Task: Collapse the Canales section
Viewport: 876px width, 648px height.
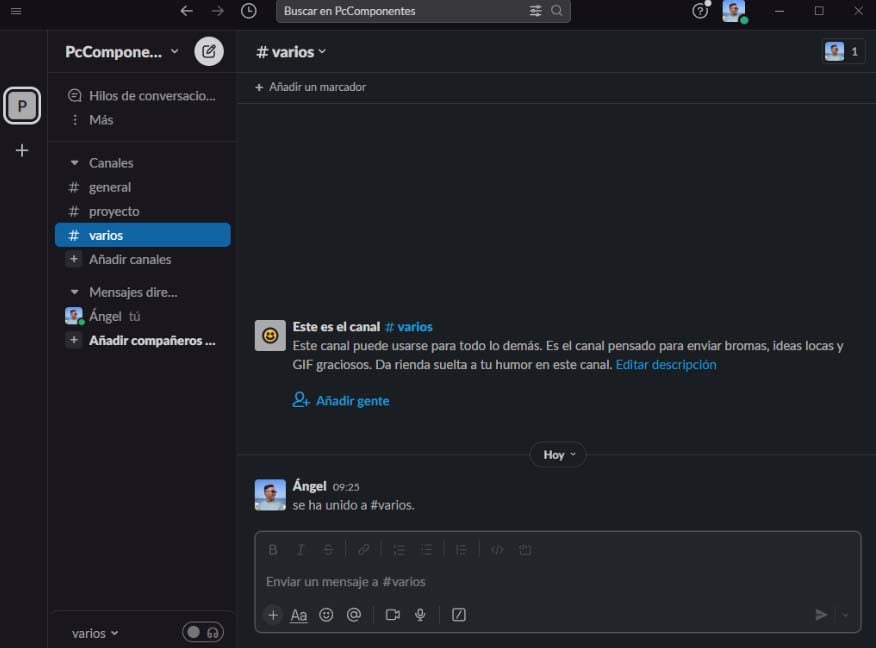Action: pos(74,163)
